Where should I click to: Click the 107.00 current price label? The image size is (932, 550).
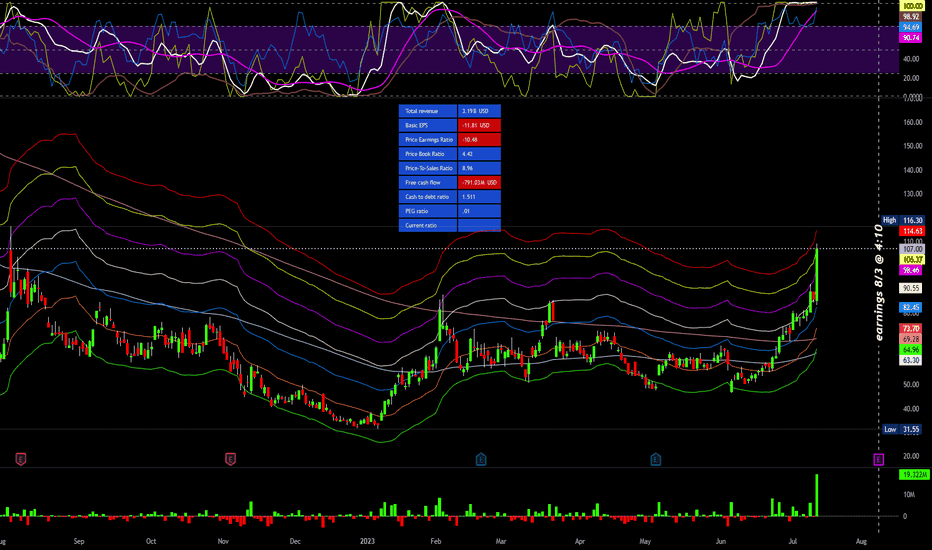click(912, 249)
